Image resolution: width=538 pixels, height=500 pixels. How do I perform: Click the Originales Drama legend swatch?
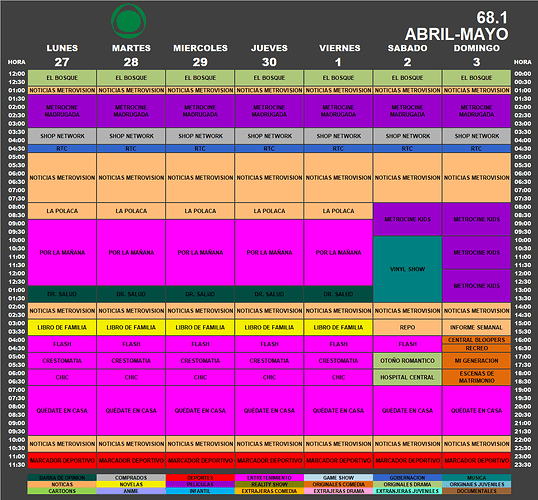click(408, 484)
